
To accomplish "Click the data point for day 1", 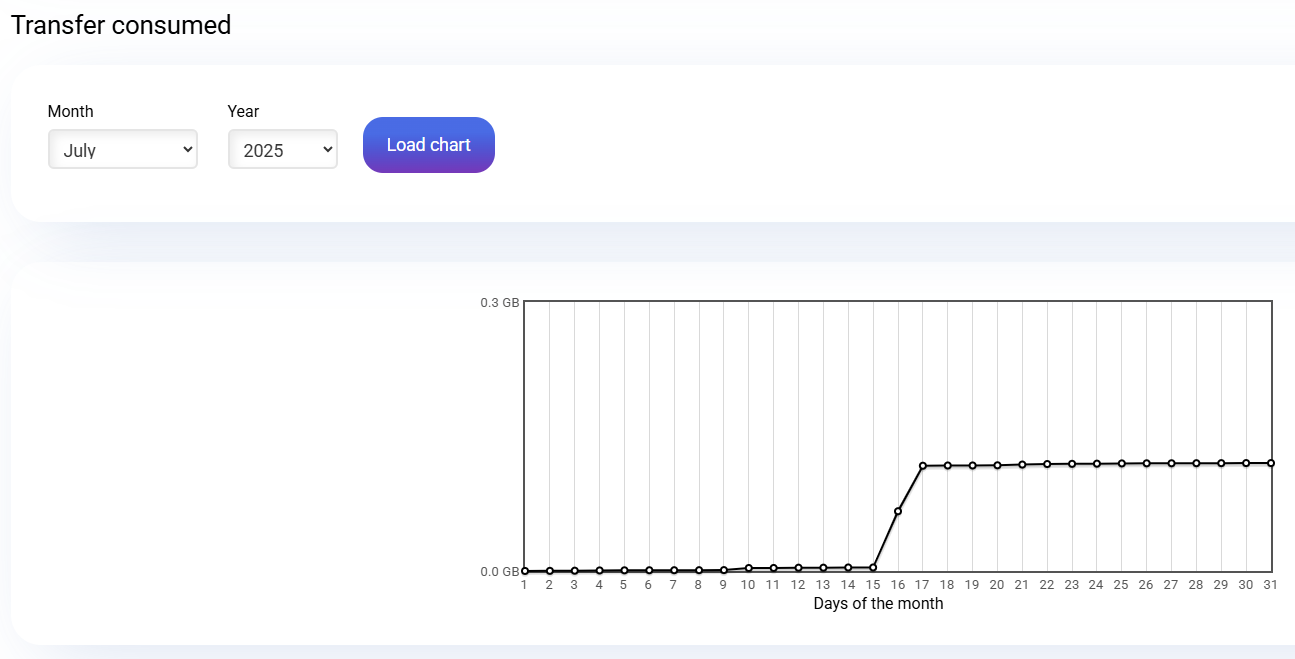I will point(525,571).
